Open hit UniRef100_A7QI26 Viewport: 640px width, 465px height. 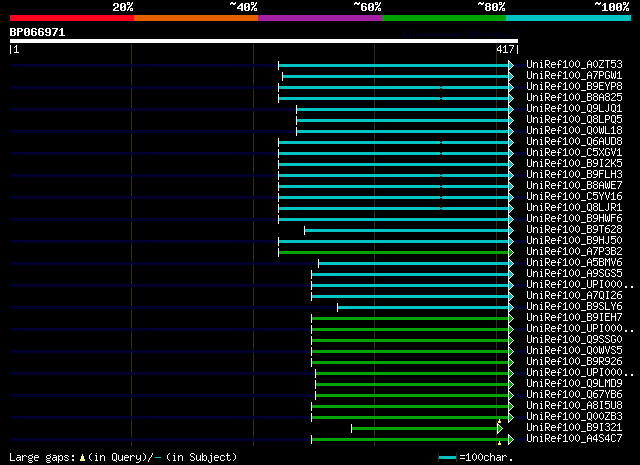click(x=574, y=296)
